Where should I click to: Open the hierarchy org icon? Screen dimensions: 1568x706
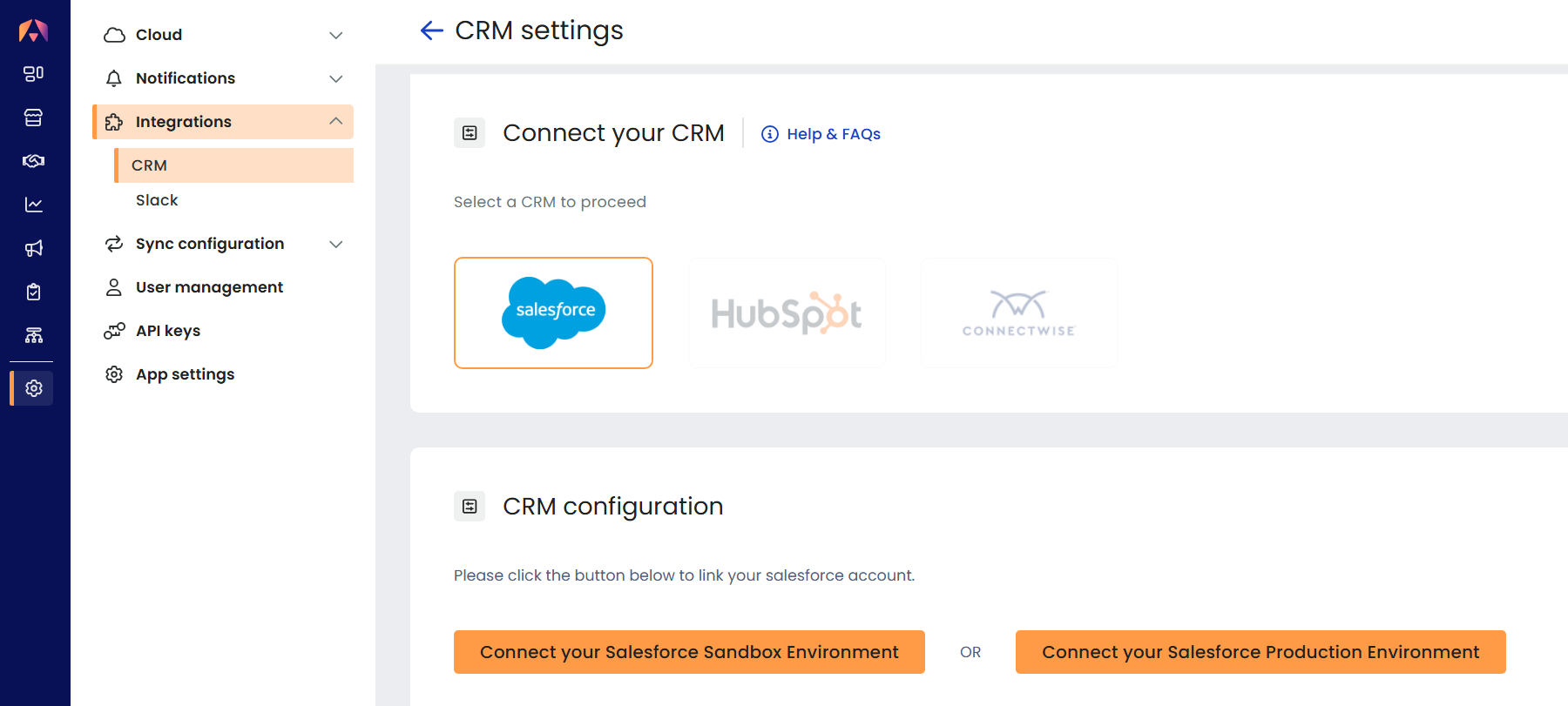coord(33,335)
